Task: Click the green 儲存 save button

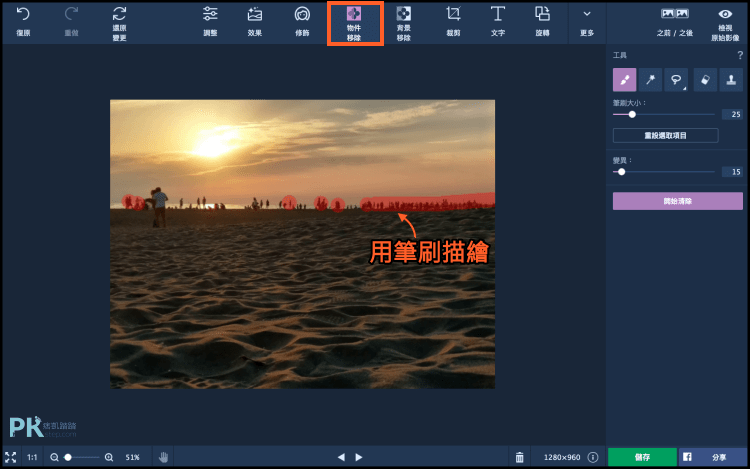Action: coord(642,457)
